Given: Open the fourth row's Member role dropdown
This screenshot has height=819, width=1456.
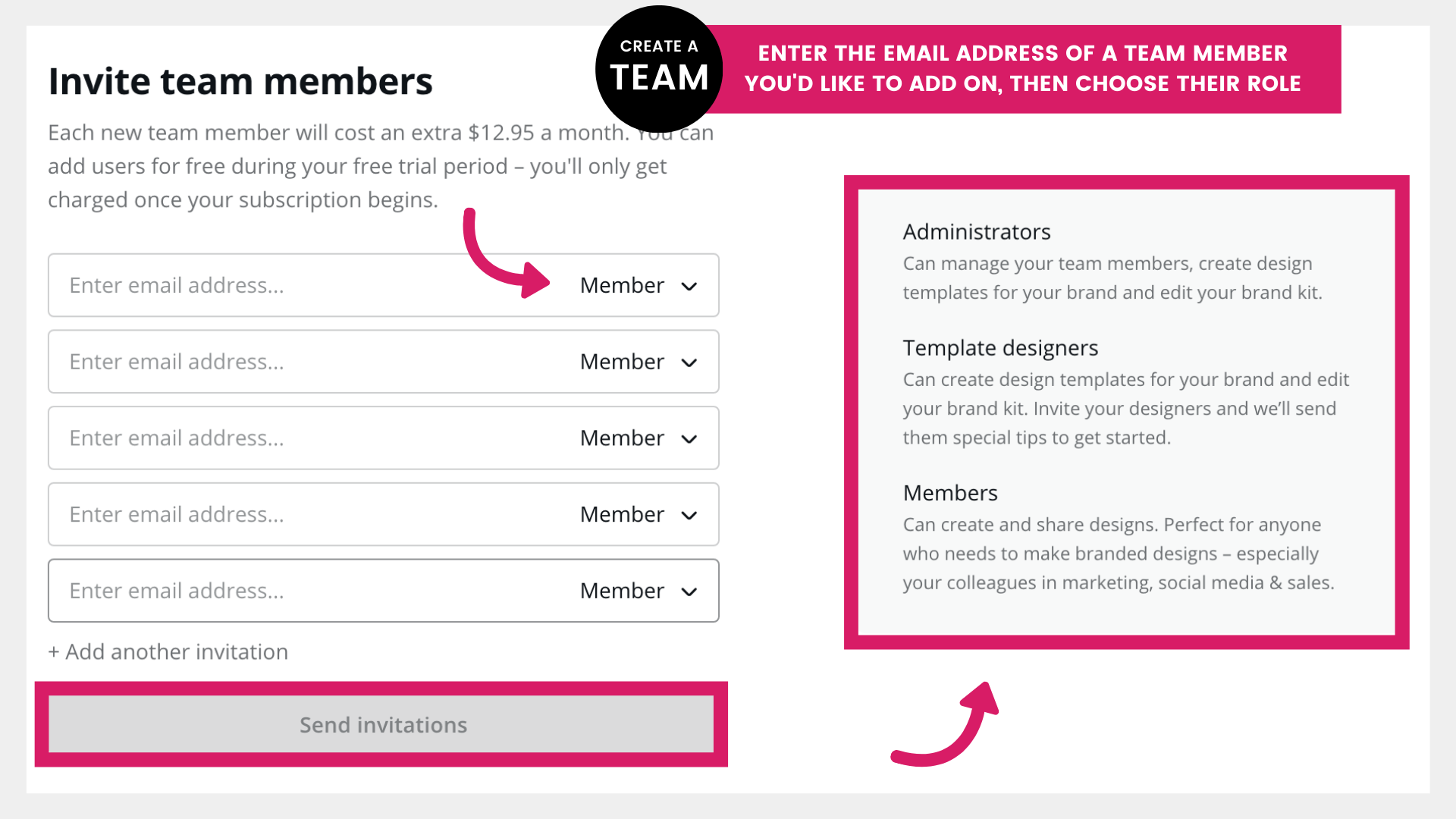Looking at the screenshot, I should (638, 514).
